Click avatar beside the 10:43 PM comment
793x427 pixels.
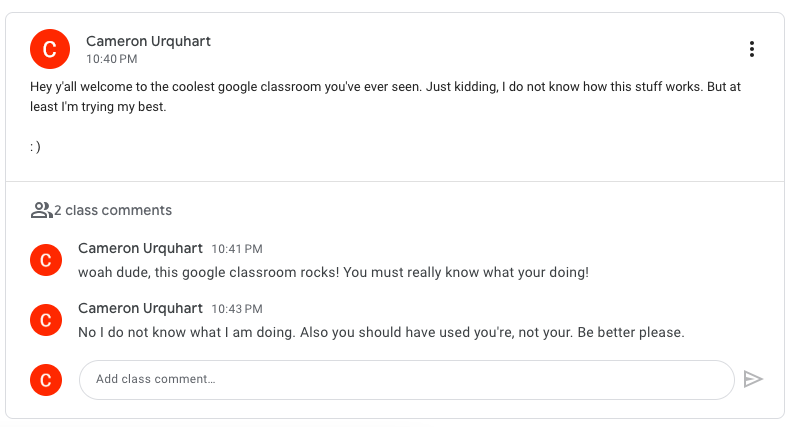coord(46,320)
